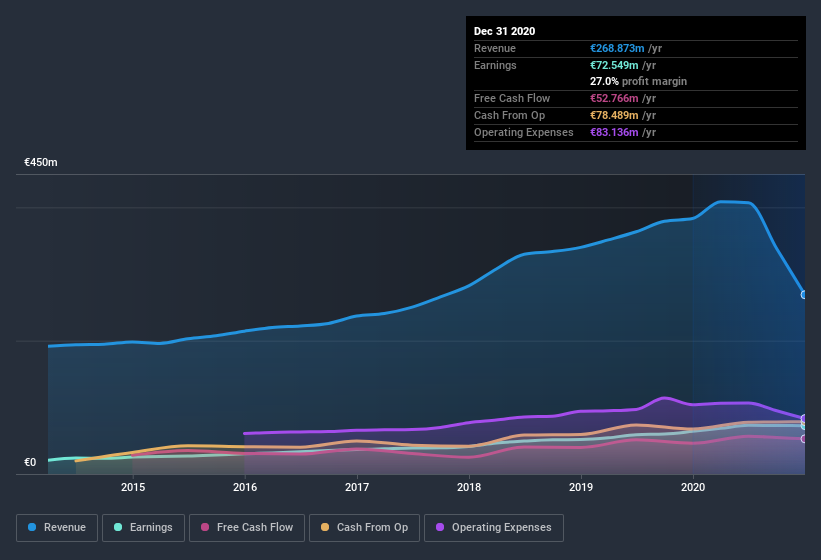Select the 2016 x-axis label
Screen dimensions: 821x560
pyautogui.click(x=245, y=487)
